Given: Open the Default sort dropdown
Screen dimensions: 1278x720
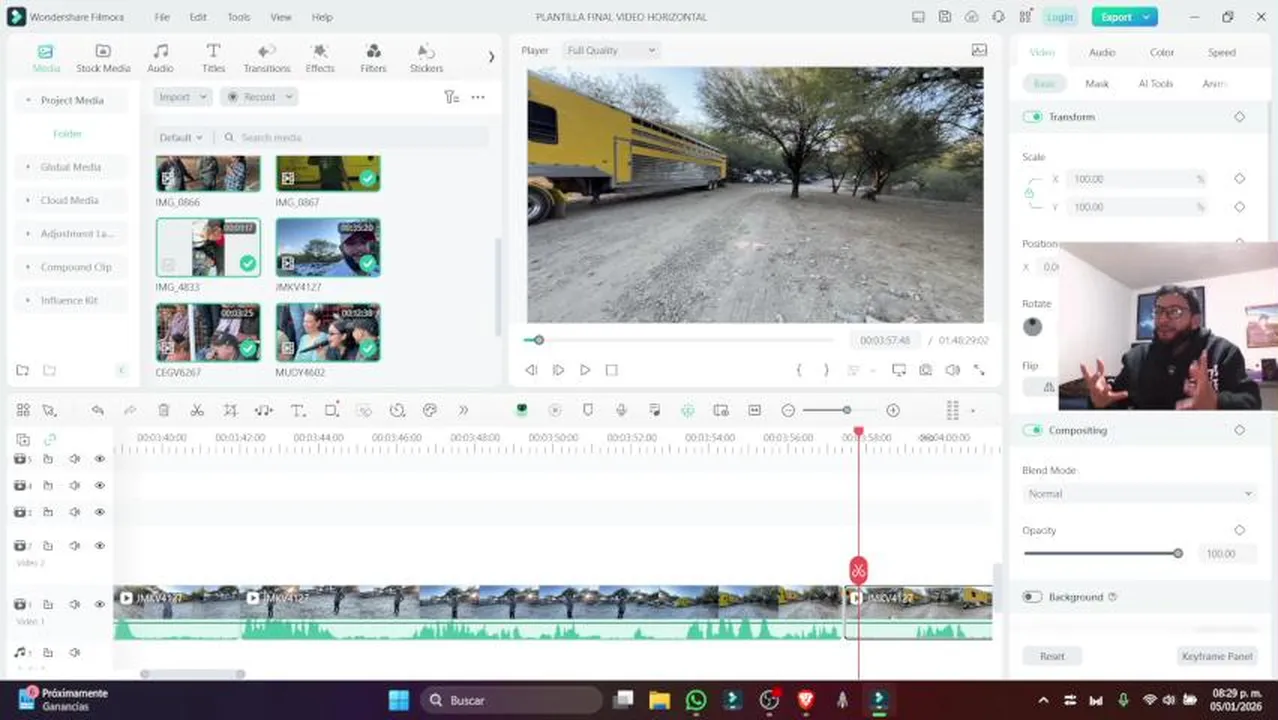Looking at the screenshot, I should (181, 137).
